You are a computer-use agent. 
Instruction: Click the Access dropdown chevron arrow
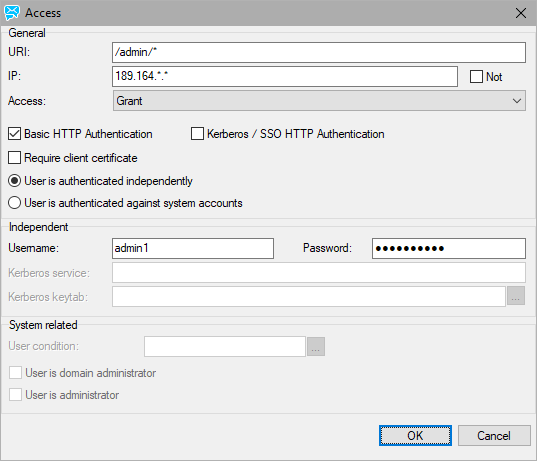click(x=517, y=101)
